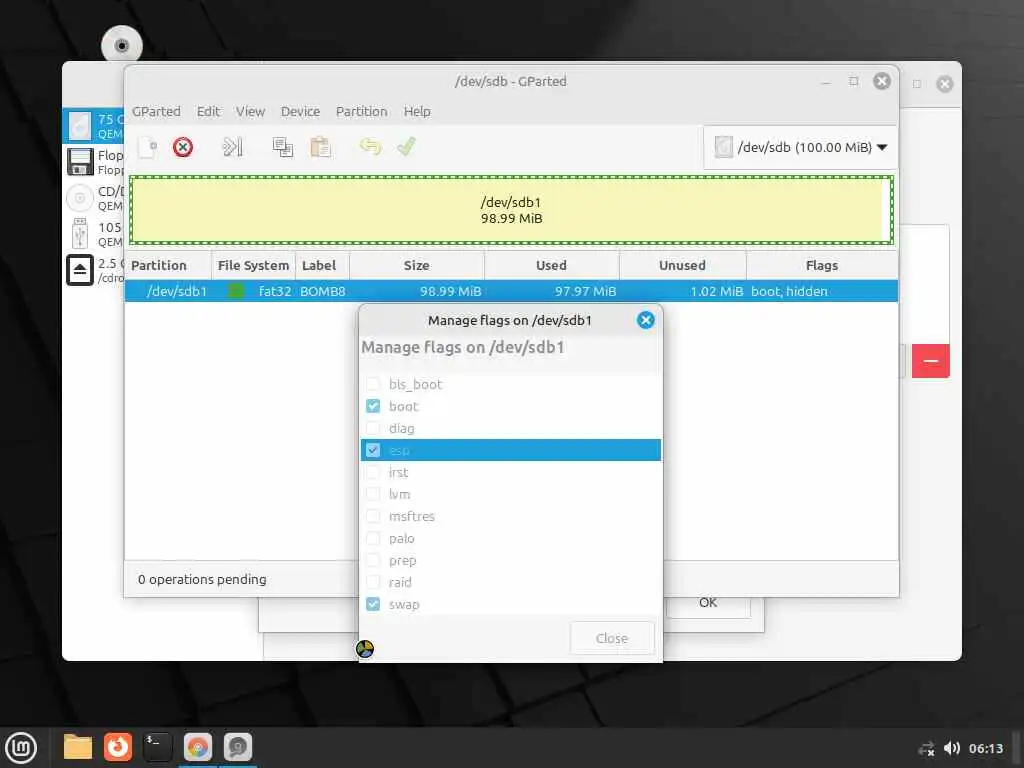
Task: Uncheck the boot flag checkbox
Action: 373,406
